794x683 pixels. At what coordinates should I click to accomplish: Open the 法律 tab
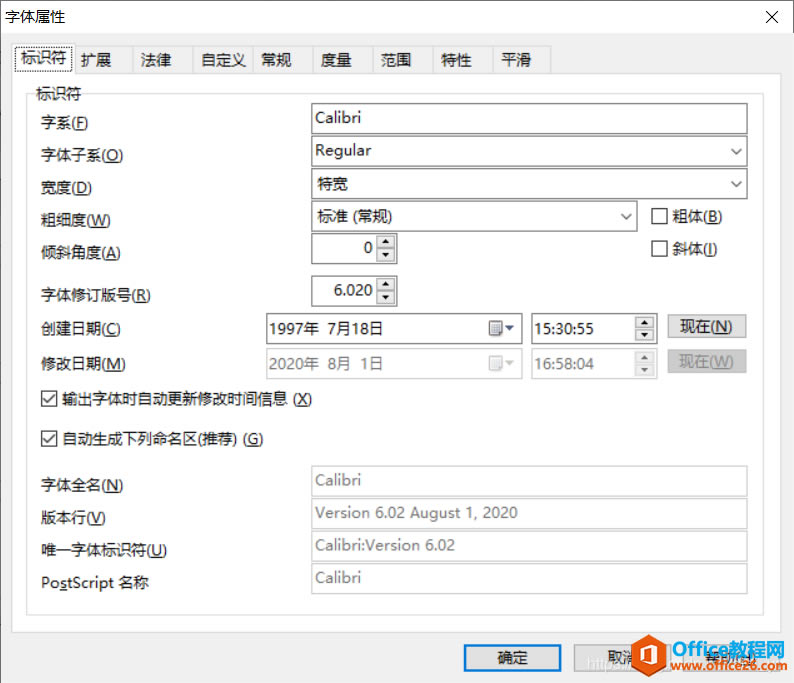(163, 60)
